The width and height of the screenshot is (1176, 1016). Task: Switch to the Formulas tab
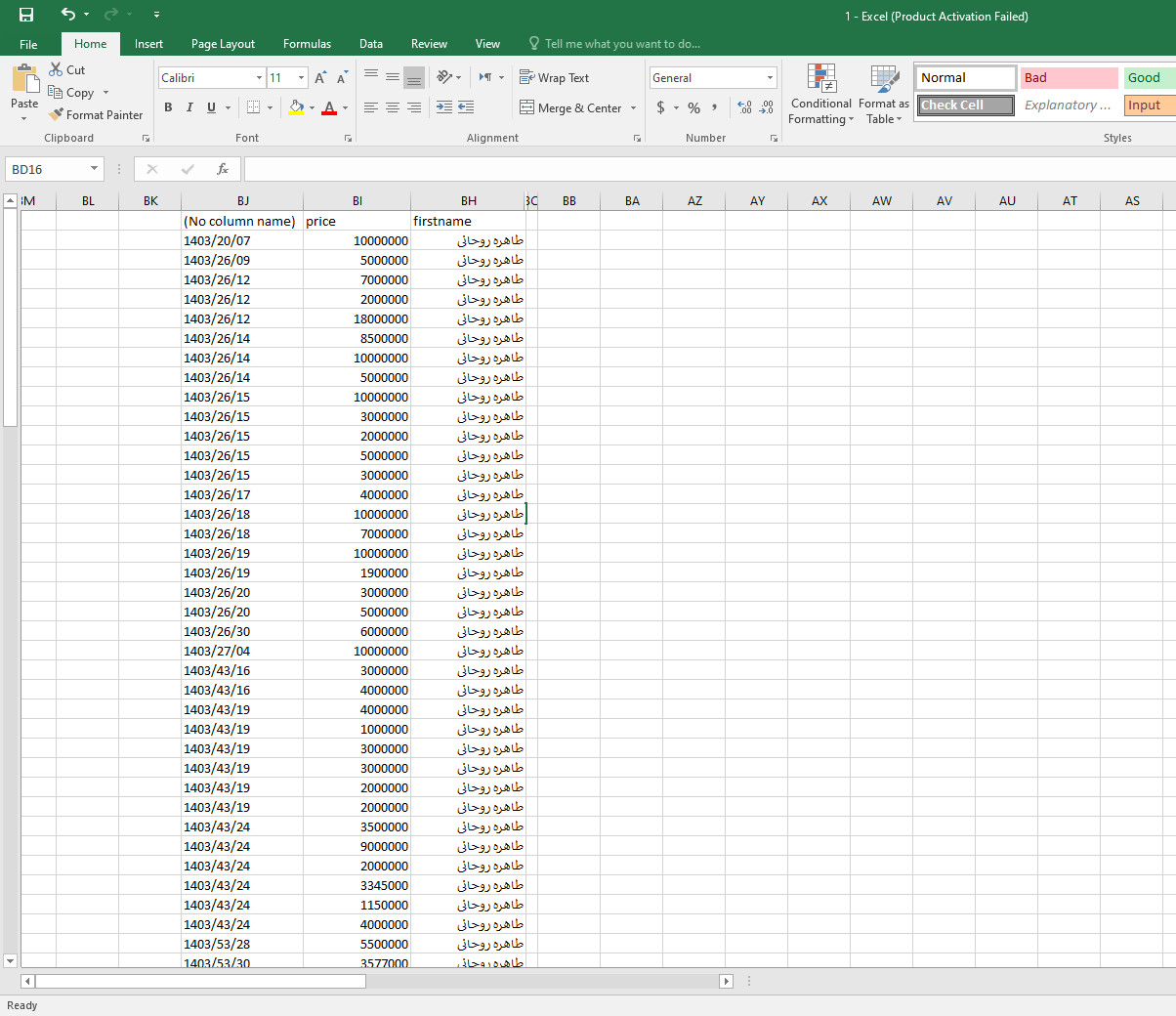click(x=307, y=44)
